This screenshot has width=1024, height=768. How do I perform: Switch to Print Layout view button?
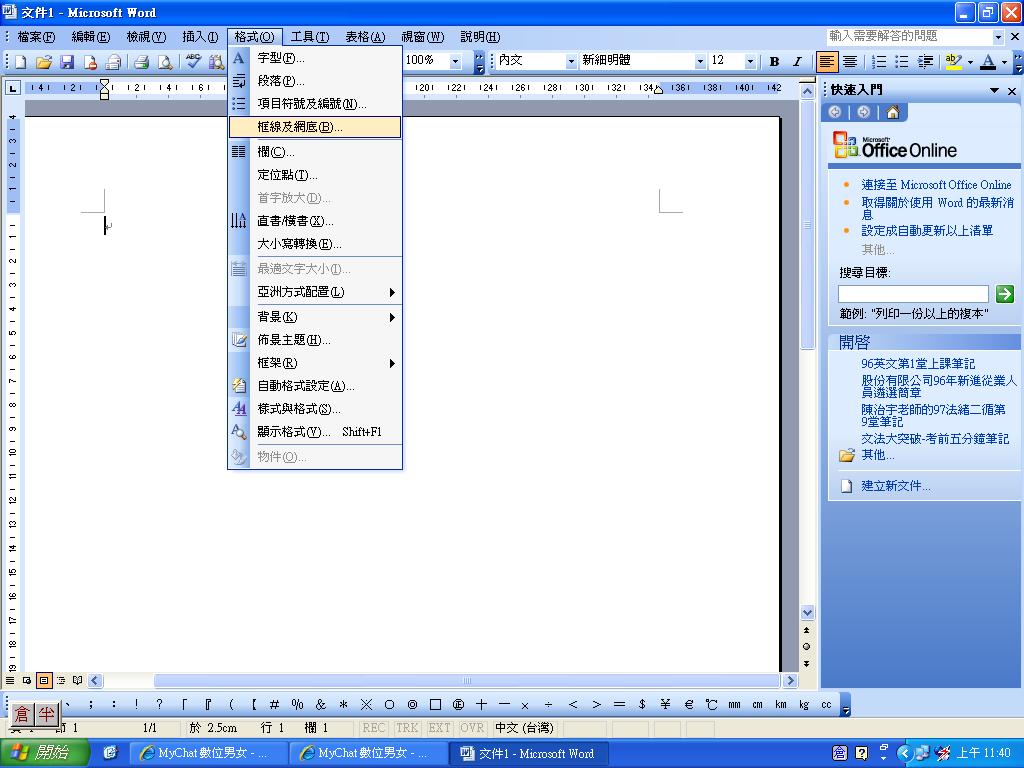click(x=44, y=680)
